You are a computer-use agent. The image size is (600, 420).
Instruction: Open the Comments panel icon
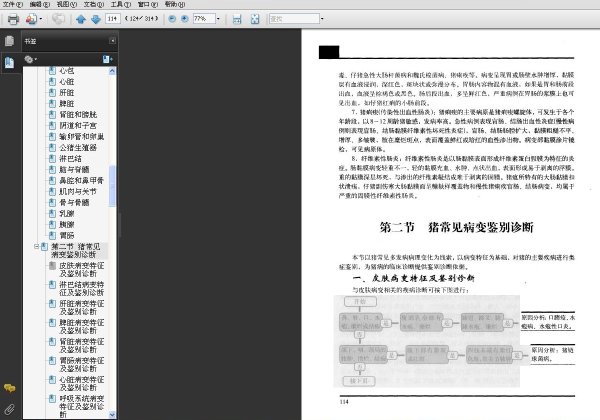10,388
